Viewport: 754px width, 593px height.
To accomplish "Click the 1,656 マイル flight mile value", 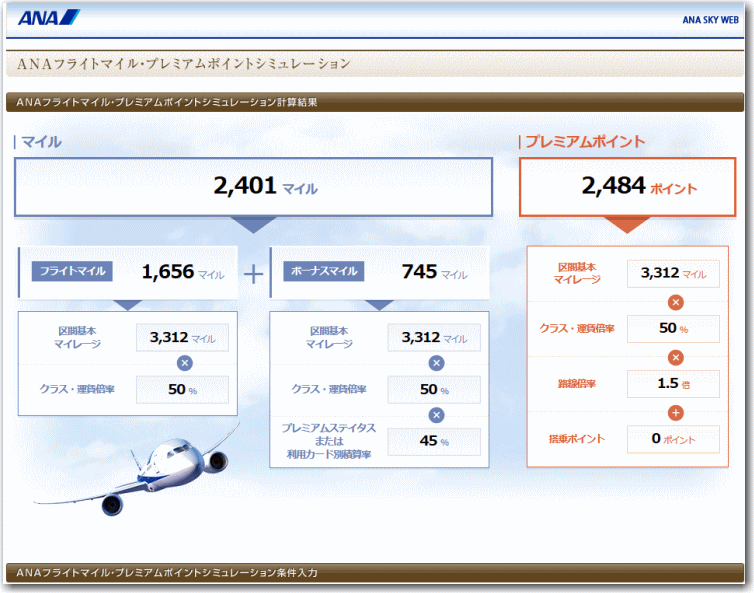I will pyautogui.click(x=183, y=272).
